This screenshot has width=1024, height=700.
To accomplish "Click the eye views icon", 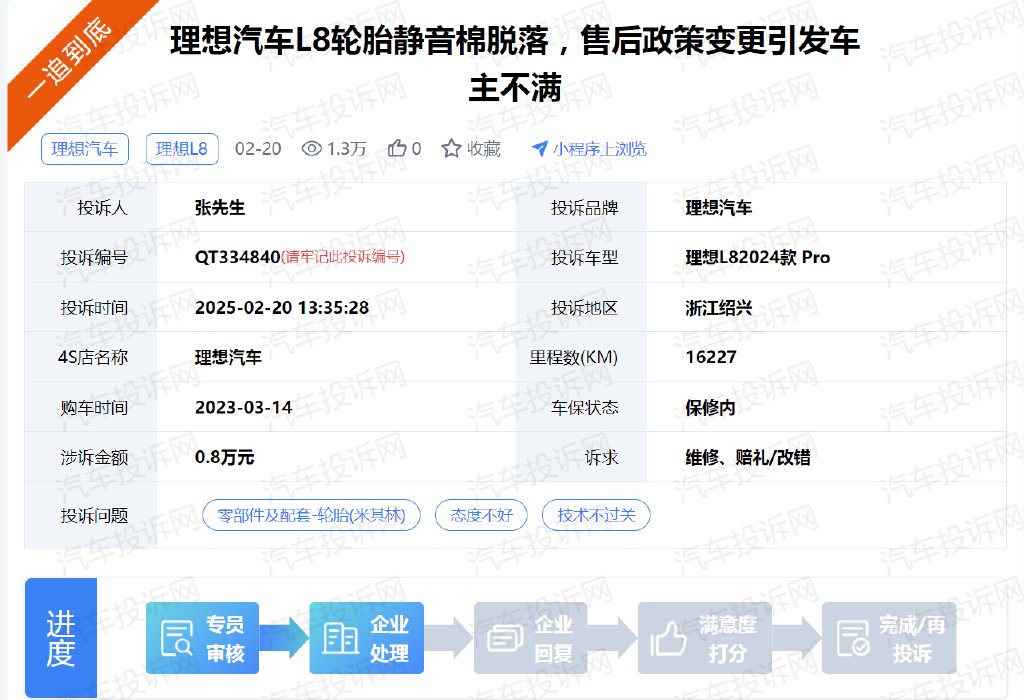I will [312, 149].
